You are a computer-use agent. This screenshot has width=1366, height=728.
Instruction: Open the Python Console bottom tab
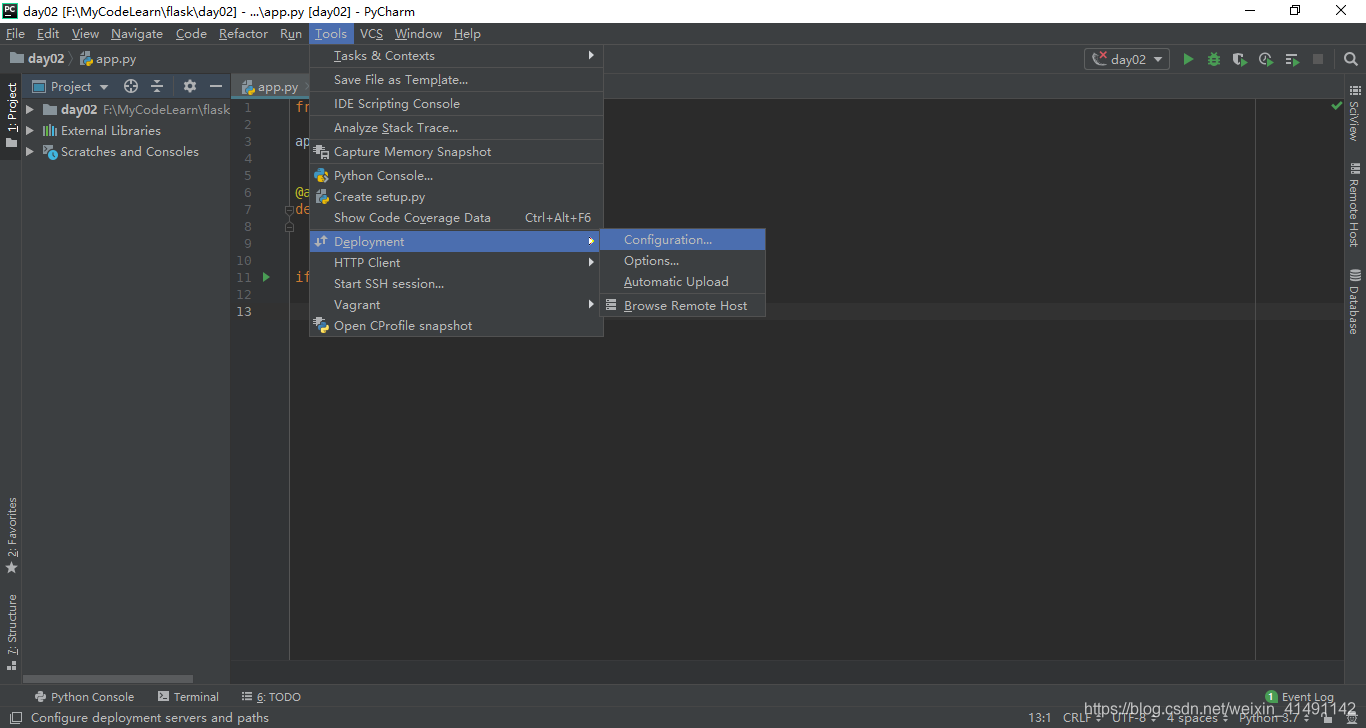84,697
